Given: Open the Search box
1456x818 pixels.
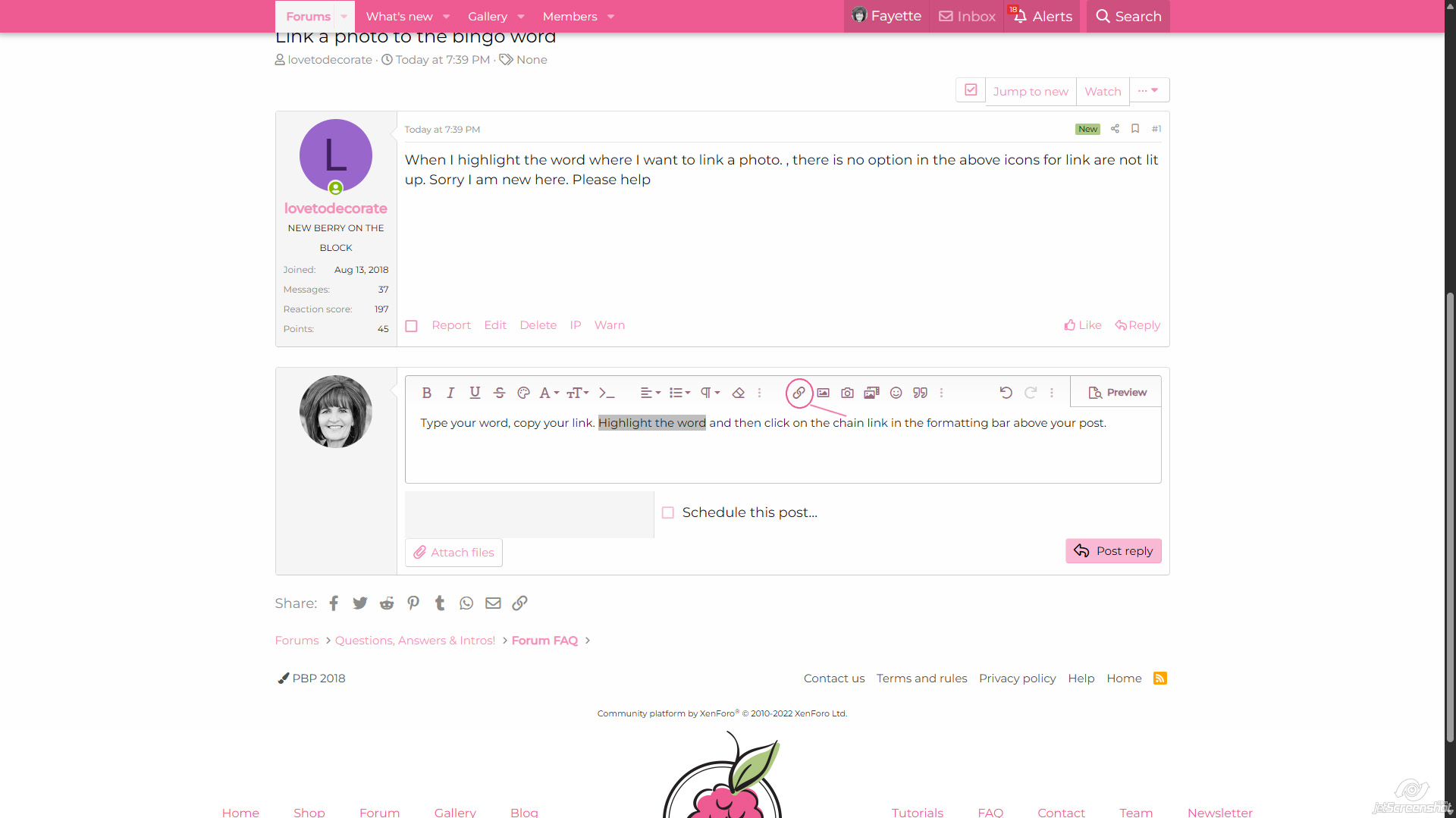Looking at the screenshot, I should (1128, 16).
